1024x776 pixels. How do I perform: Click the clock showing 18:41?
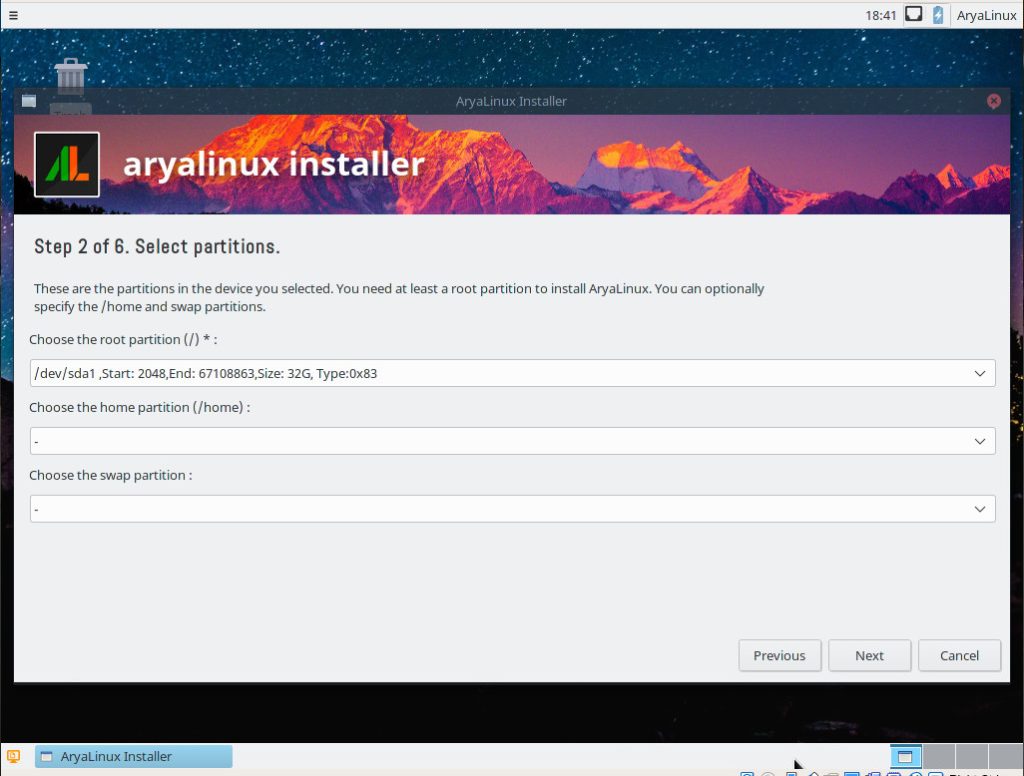pos(881,15)
